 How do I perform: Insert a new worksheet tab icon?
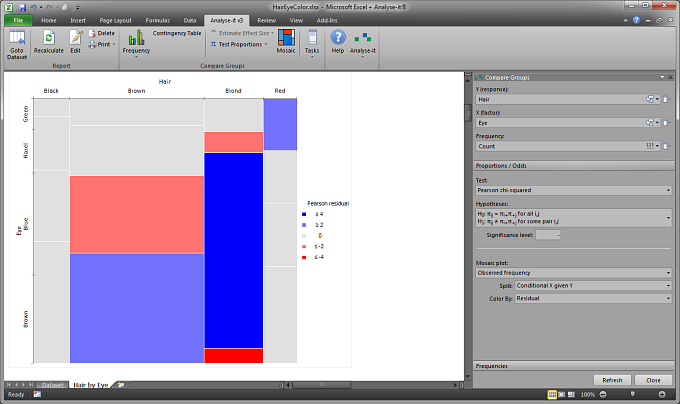click(x=121, y=385)
